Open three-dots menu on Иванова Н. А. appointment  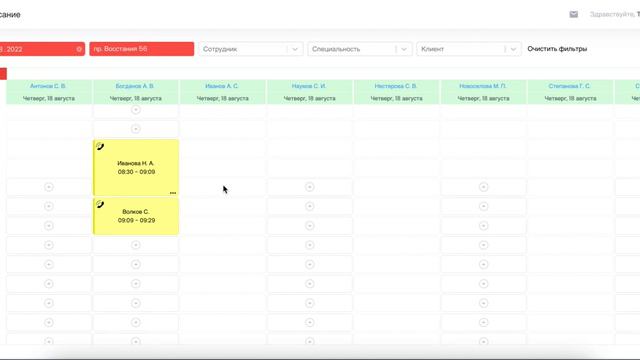173,193
